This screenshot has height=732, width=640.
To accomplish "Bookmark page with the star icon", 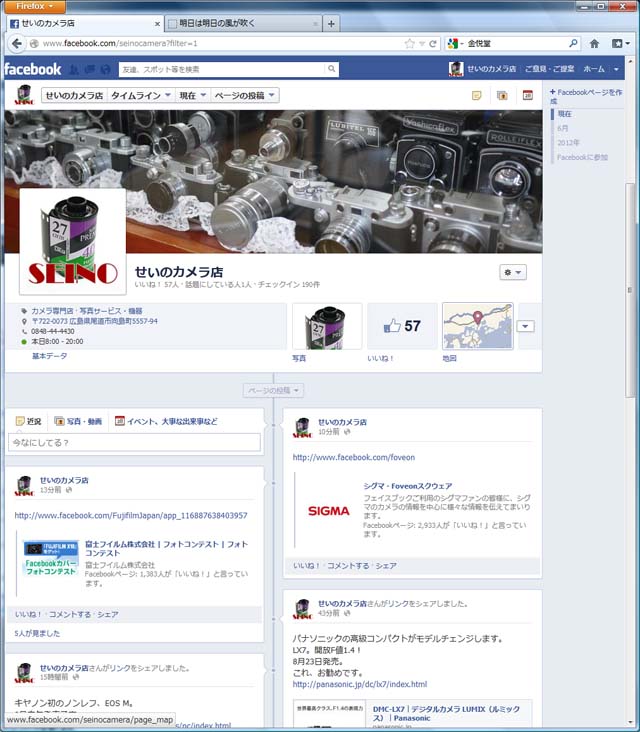I will [409, 43].
